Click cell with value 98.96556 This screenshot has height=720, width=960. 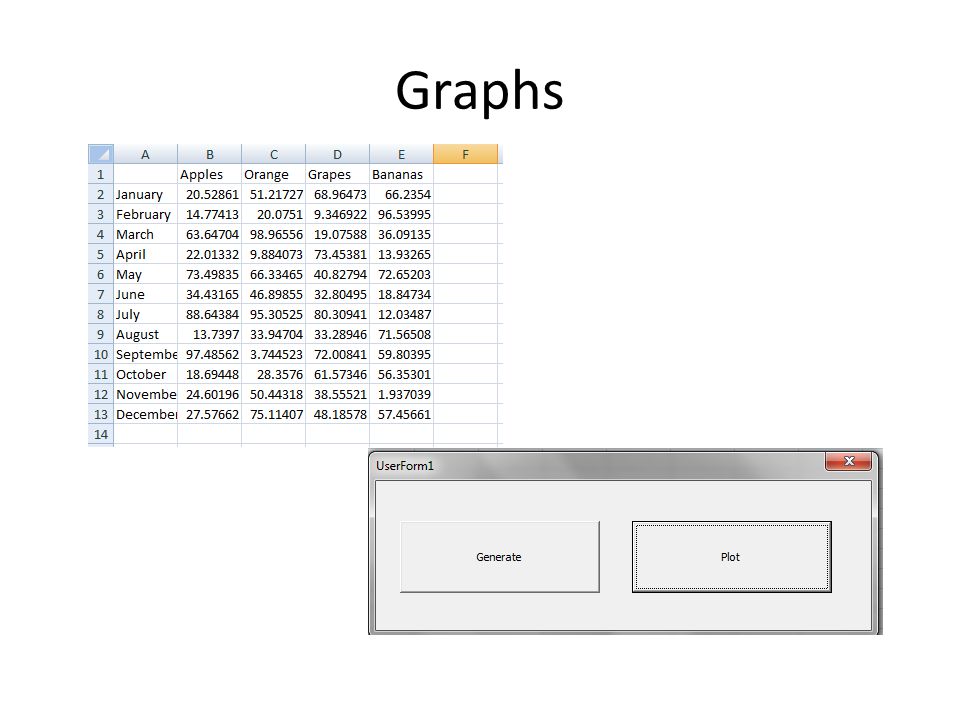coord(274,234)
